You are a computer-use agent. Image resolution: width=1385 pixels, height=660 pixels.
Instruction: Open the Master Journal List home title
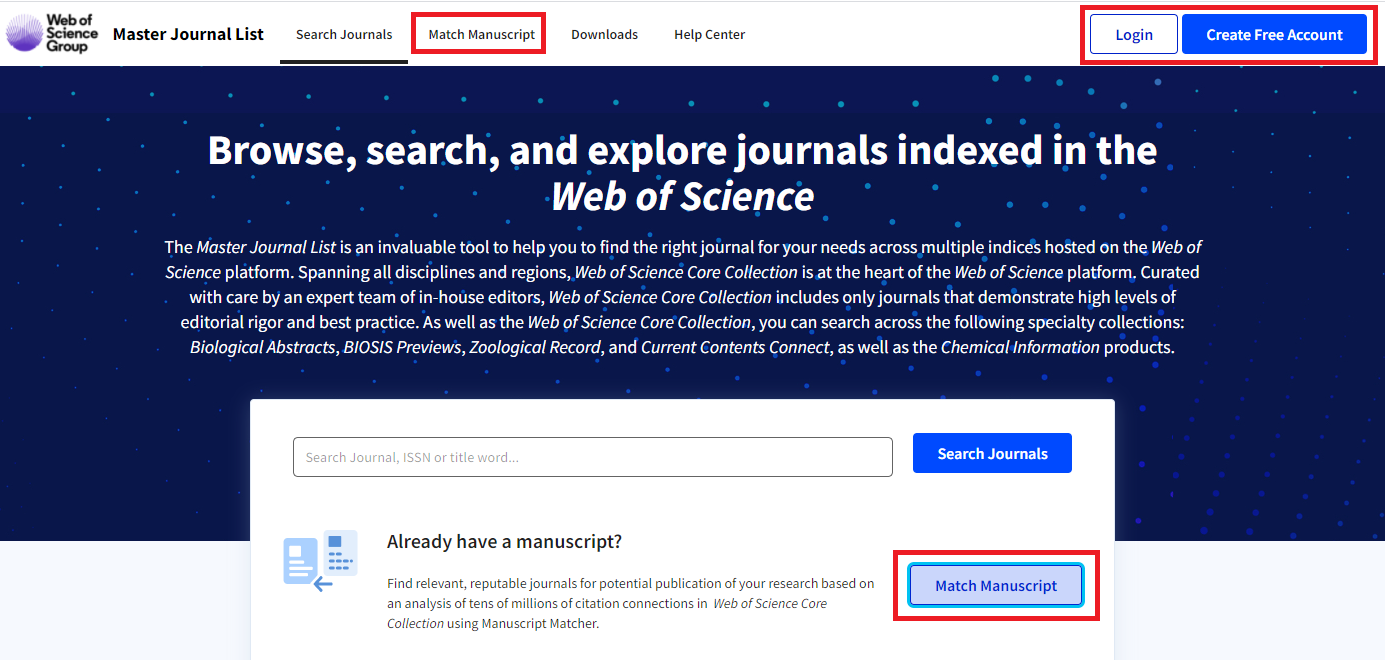tap(188, 34)
